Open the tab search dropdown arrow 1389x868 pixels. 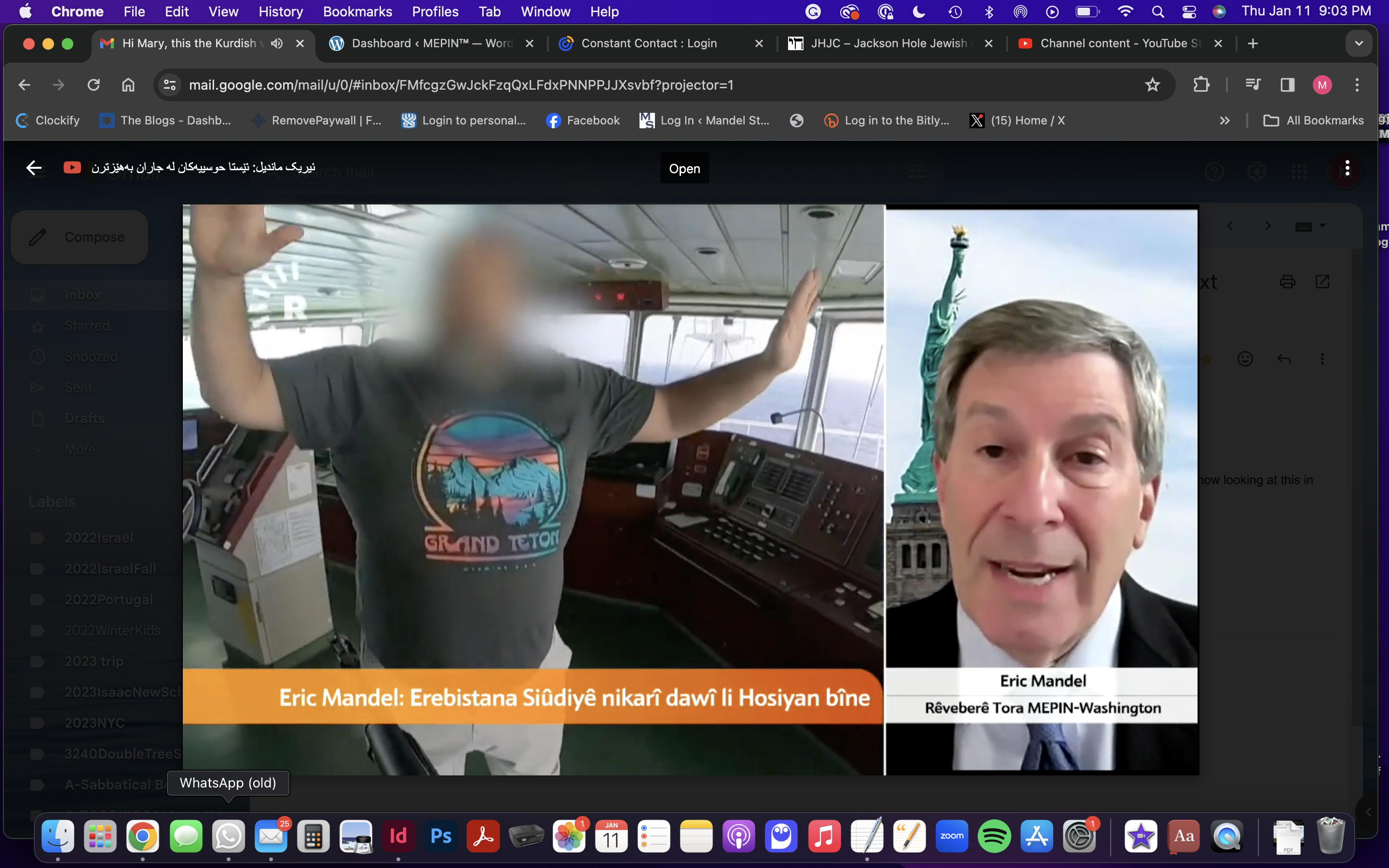(1359, 43)
